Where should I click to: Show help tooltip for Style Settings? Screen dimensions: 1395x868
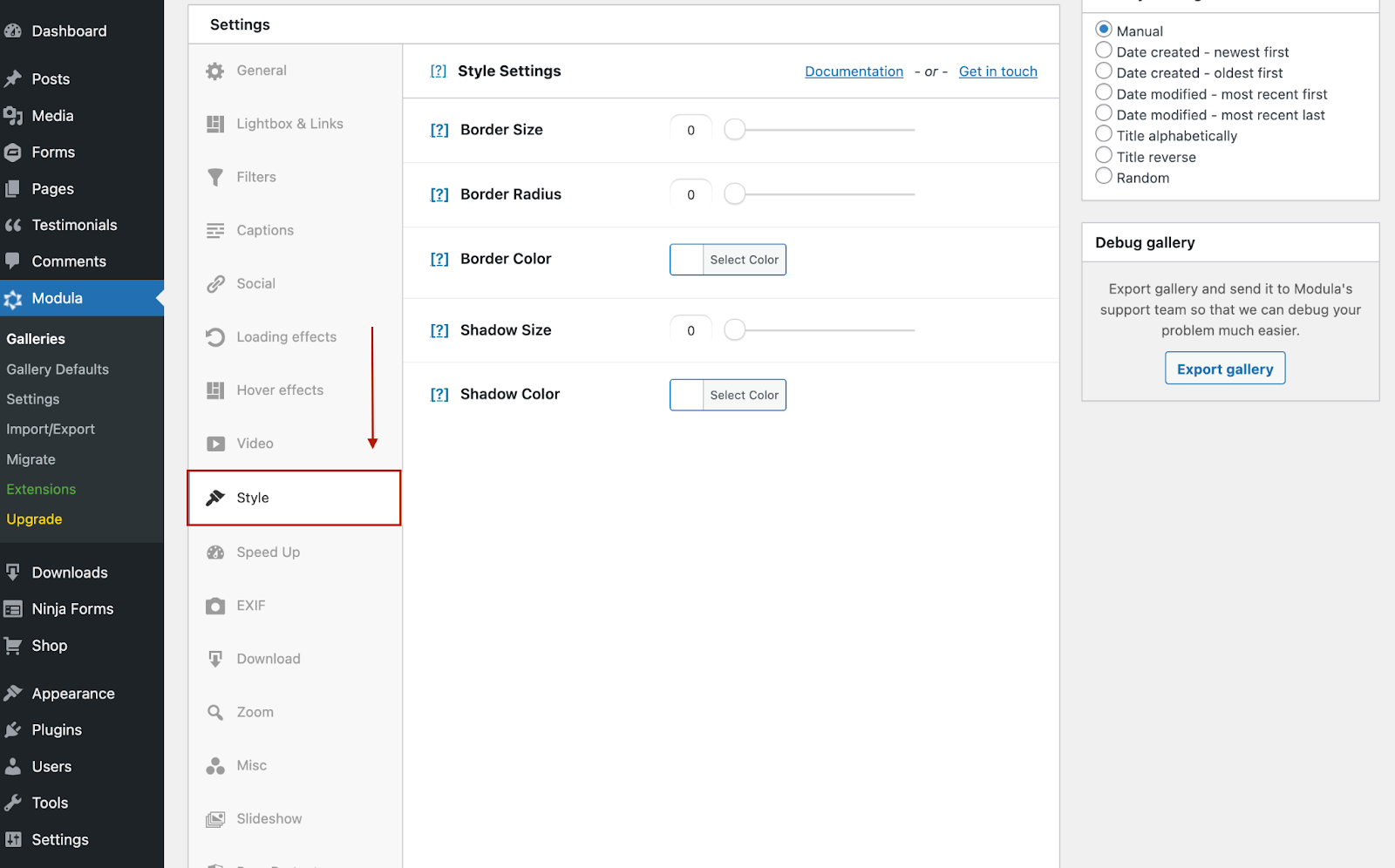[439, 71]
